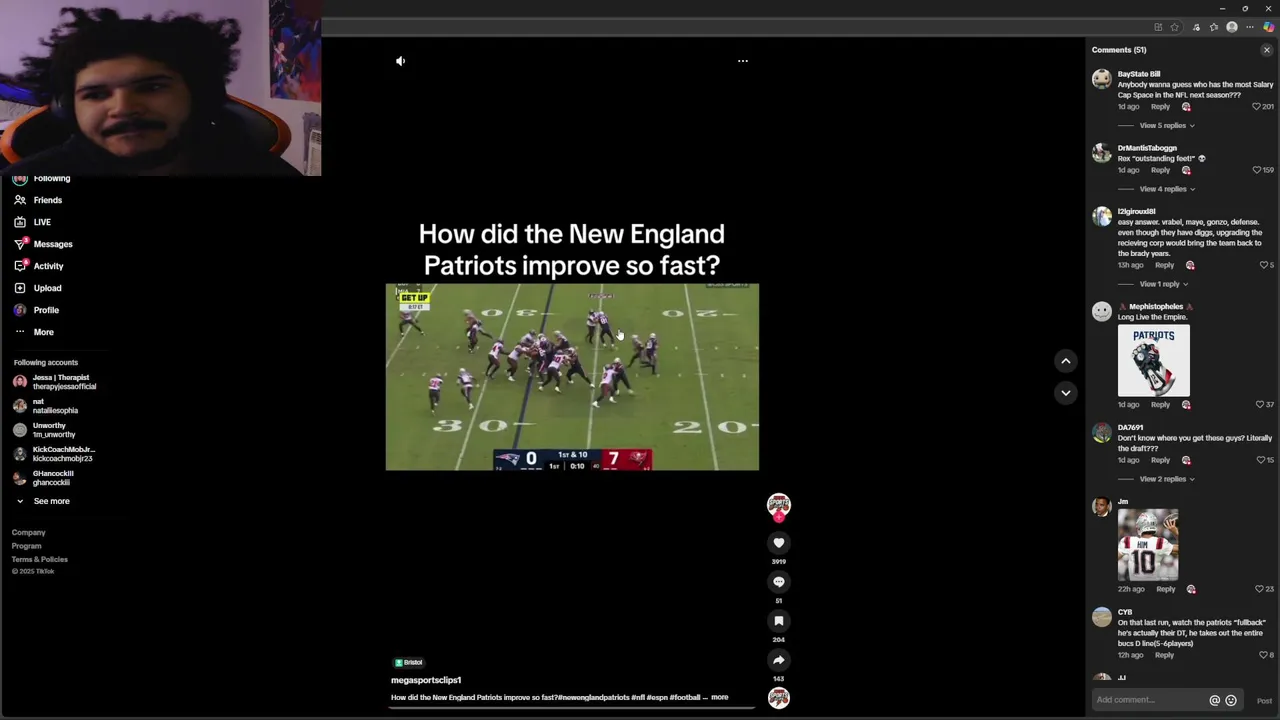This screenshot has width=1280, height=720.
Task: Post the comment
Action: click(1264, 701)
